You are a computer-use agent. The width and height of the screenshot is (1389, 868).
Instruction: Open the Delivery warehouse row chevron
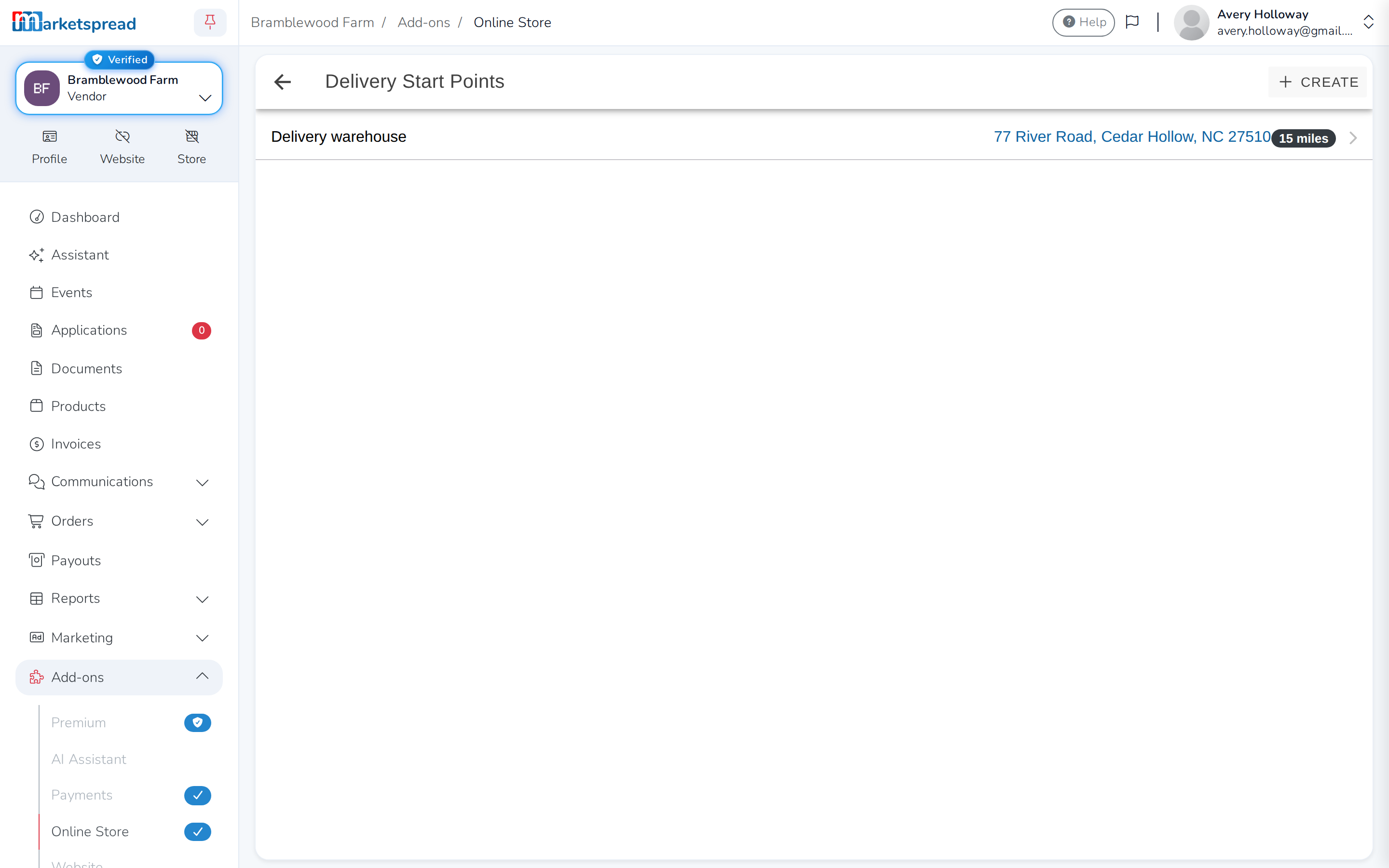pyautogui.click(x=1353, y=138)
